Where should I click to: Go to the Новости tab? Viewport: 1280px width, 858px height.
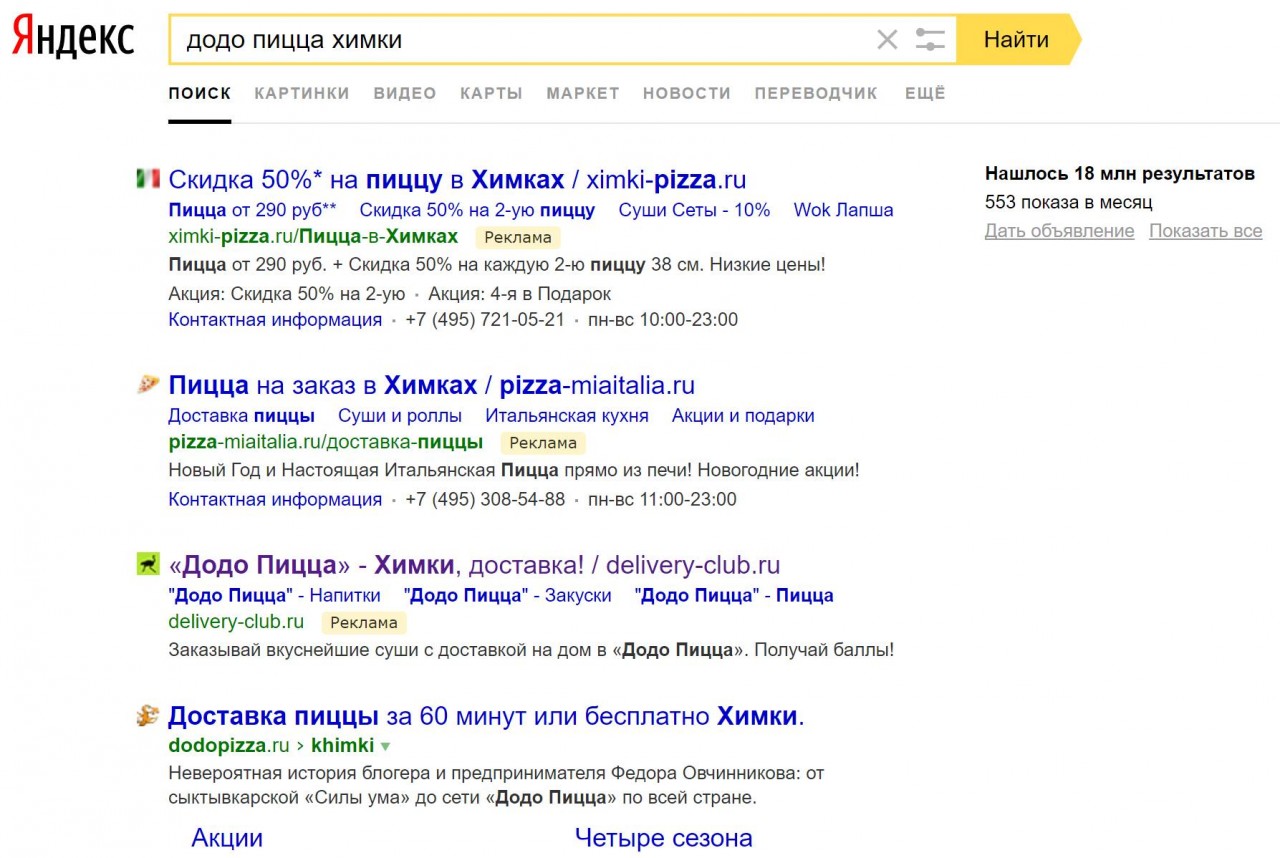687,93
